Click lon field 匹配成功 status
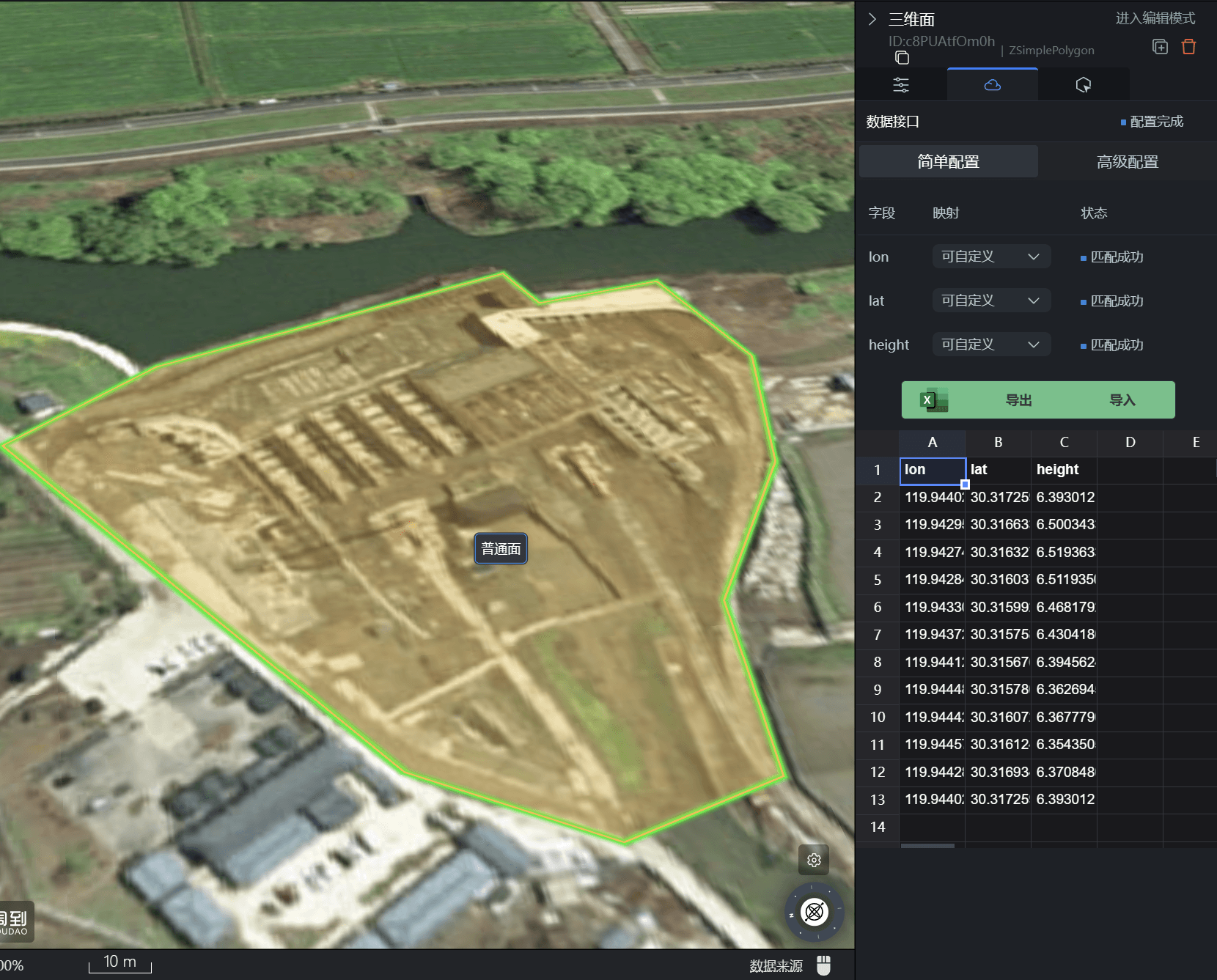The image size is (1217, 980). [1112, 257]
